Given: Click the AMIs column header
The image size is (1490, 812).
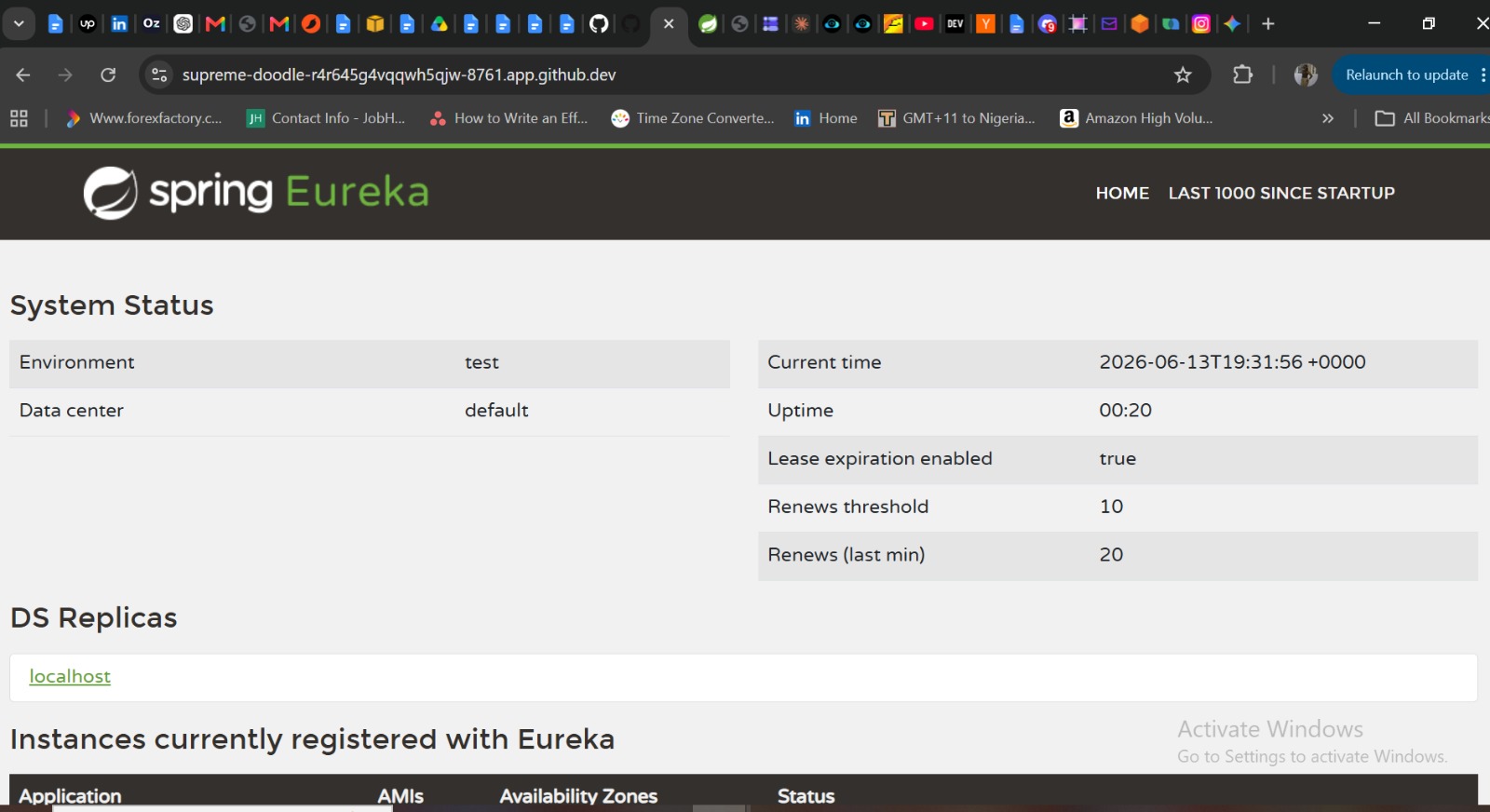Looking at the screenshot, I should [400, 796].
